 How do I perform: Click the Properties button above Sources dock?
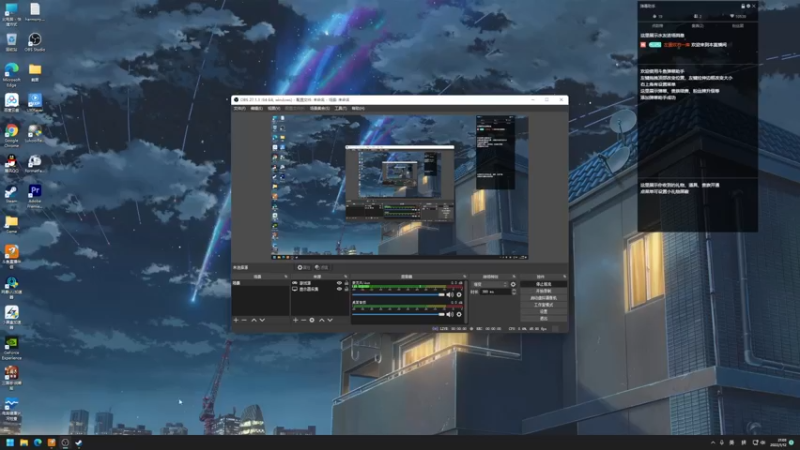click(x=304, y=267)
